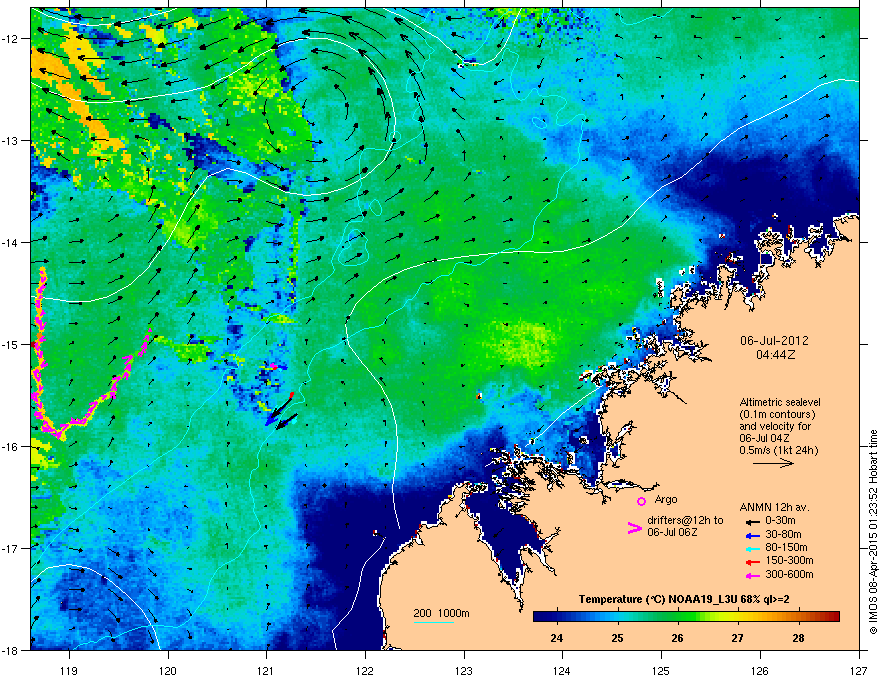Click the '0.5m/s (1kt 24h)' caption
This screenshot has width=880, height=680.
tap(778, 451)
